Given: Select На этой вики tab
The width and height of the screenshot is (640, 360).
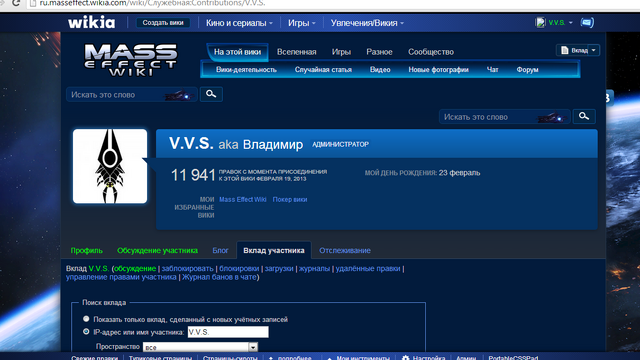Looking at the screenshot, I should coord(237,52).
